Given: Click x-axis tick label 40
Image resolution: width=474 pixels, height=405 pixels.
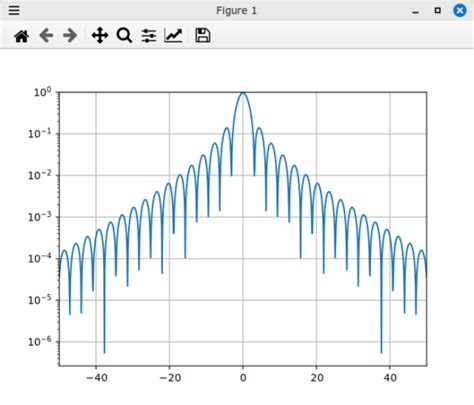Looking at the screenshot, I should [390, 378].
